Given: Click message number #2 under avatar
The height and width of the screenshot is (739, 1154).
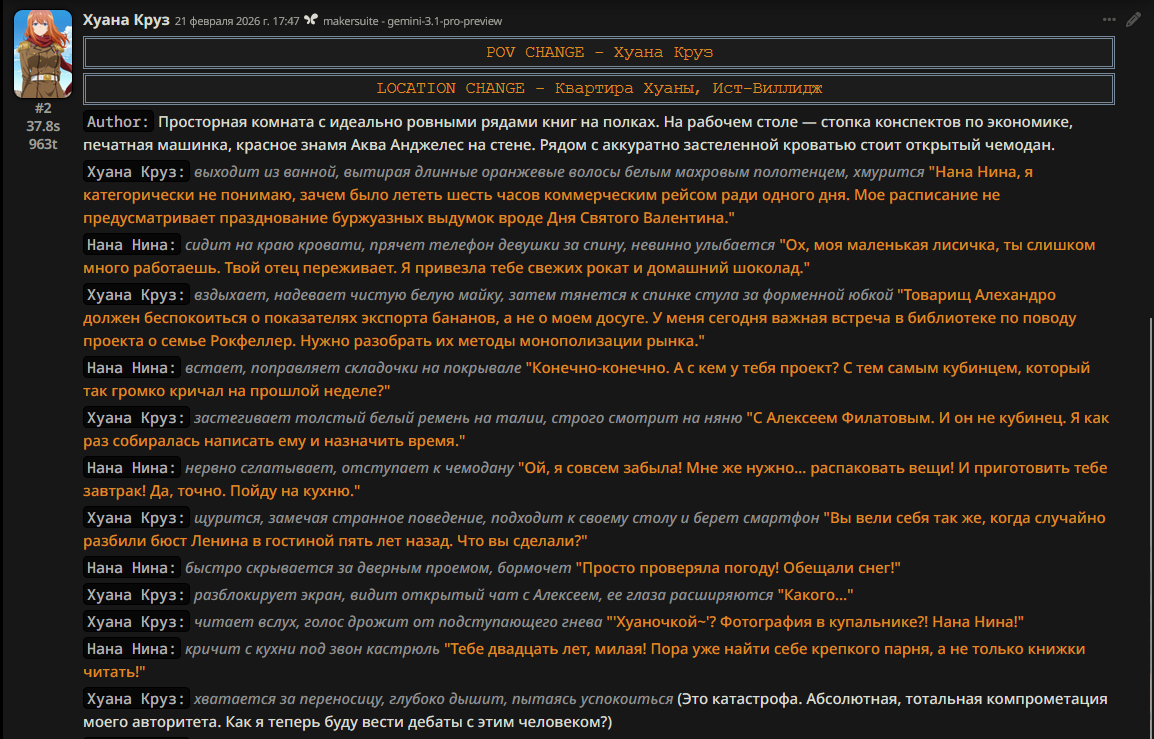Looking at the screenshot, I should coord(42,108).
